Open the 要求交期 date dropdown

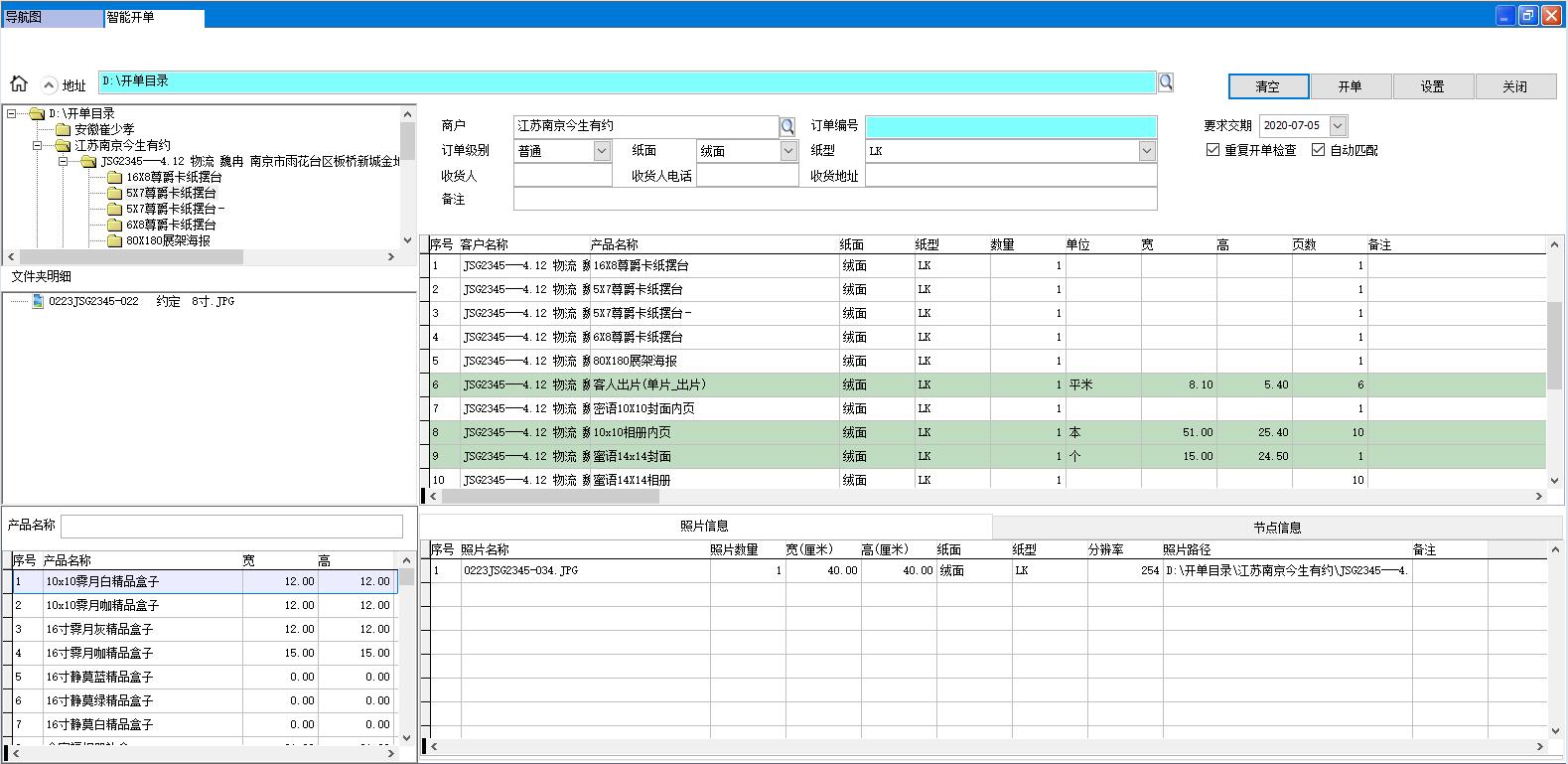(1338, 126)
